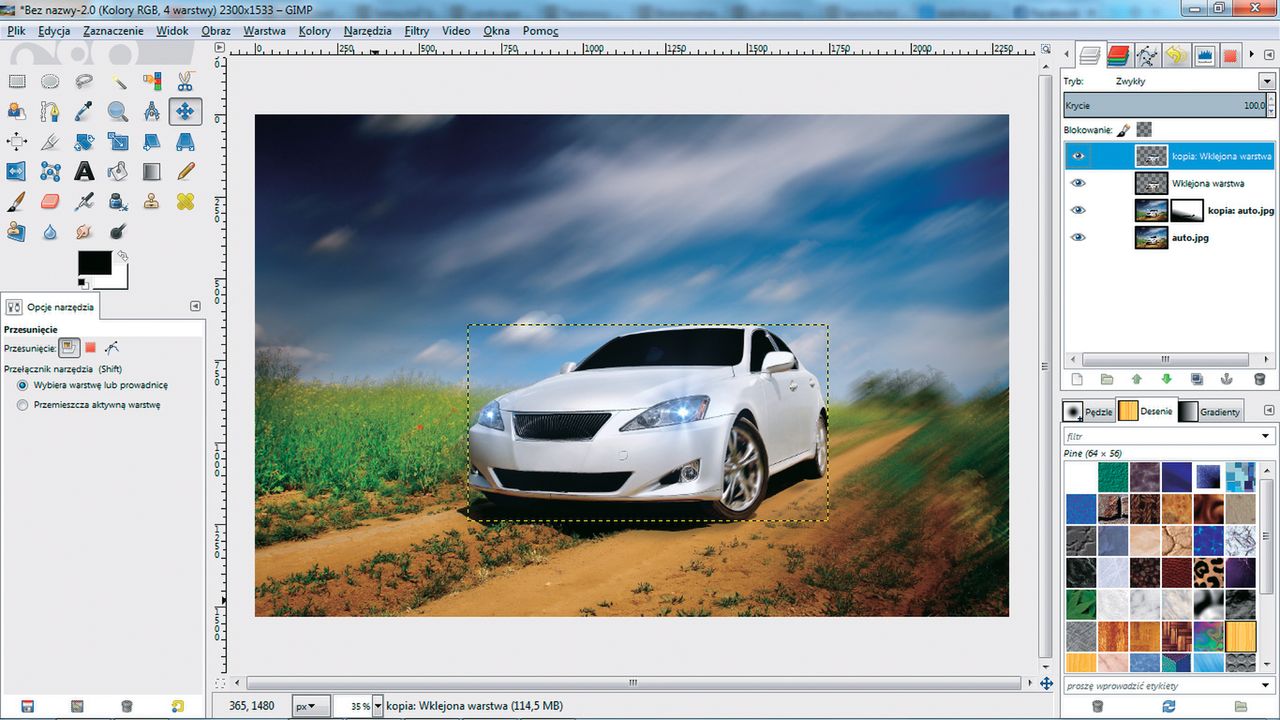This screenshot has width=1280, height=720.
Task: Select the Flip tool
Action: [x=16, y=171]
